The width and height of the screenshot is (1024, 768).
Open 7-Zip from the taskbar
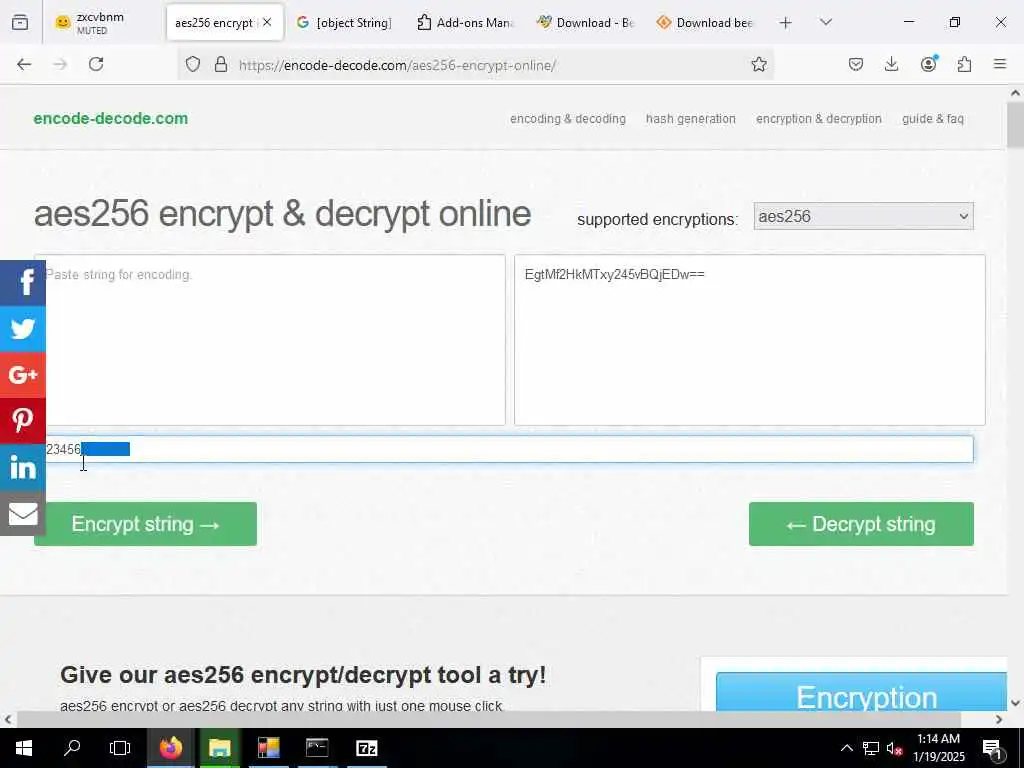[366, 748]
